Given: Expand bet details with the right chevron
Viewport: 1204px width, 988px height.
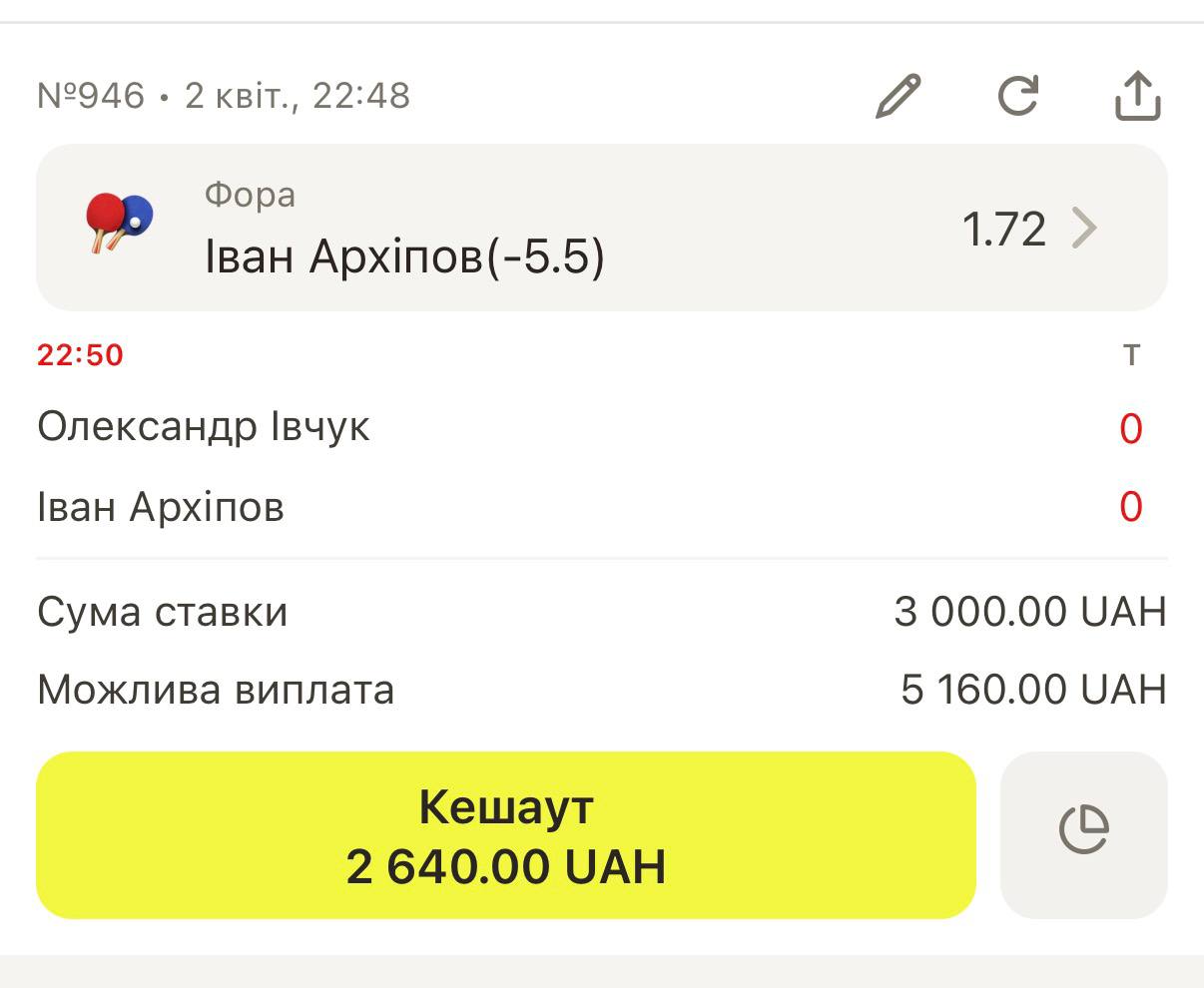Looking at the screenshot, I should tap(1084, 229).
